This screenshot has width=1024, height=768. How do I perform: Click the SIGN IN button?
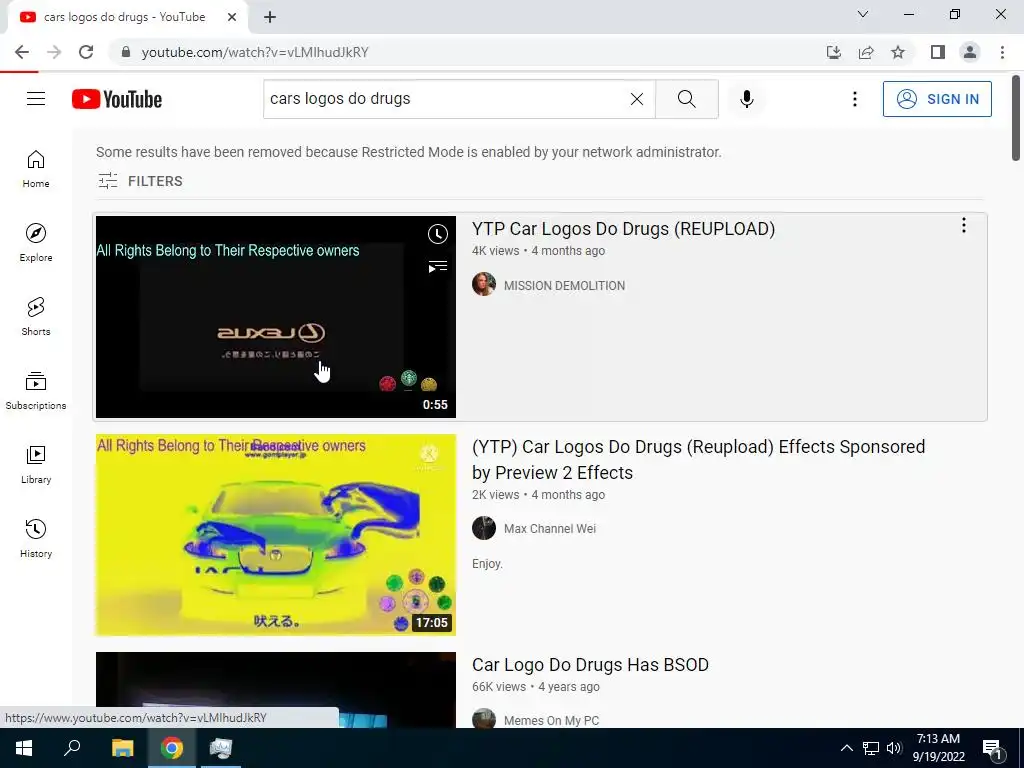pyautogui.click(x=937, y=99)
